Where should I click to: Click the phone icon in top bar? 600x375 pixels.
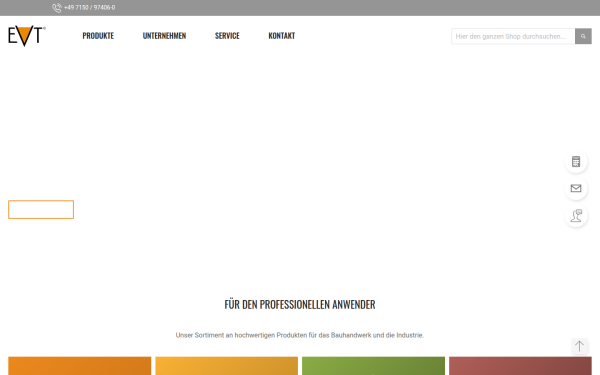click(x=57, y=8)
